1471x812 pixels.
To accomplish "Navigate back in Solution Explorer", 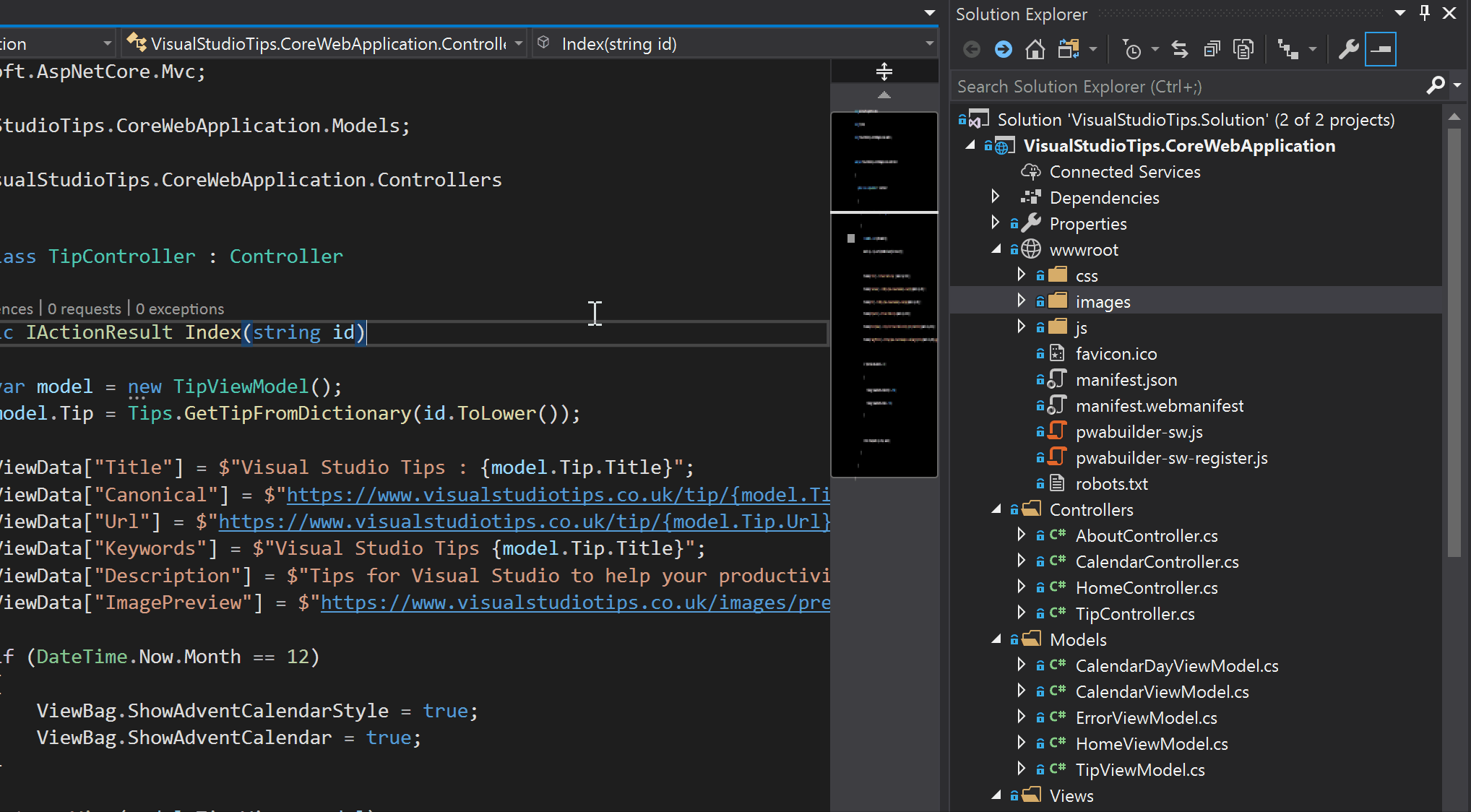I will pos(971,49).
